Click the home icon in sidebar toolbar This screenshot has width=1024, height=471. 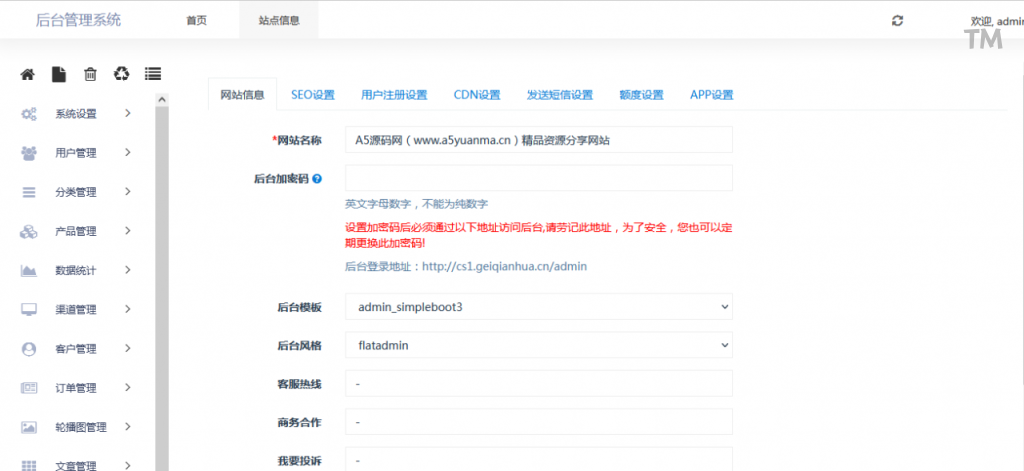[x=28, y=74]
